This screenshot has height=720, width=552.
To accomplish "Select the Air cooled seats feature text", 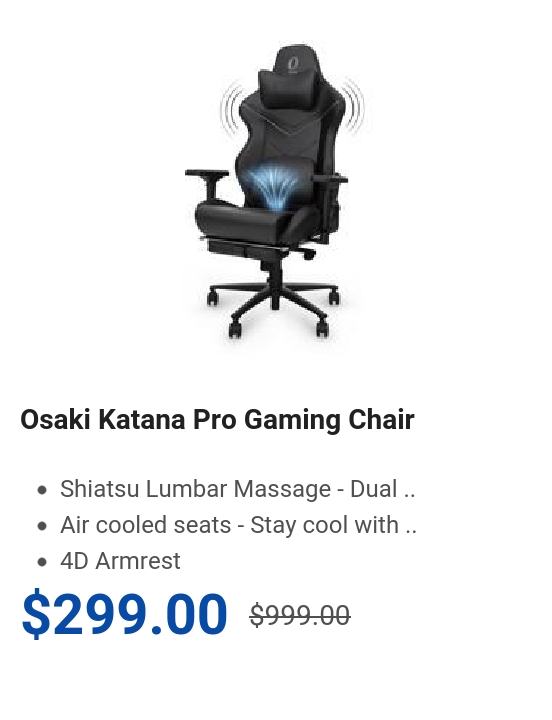I will [238, 525].
